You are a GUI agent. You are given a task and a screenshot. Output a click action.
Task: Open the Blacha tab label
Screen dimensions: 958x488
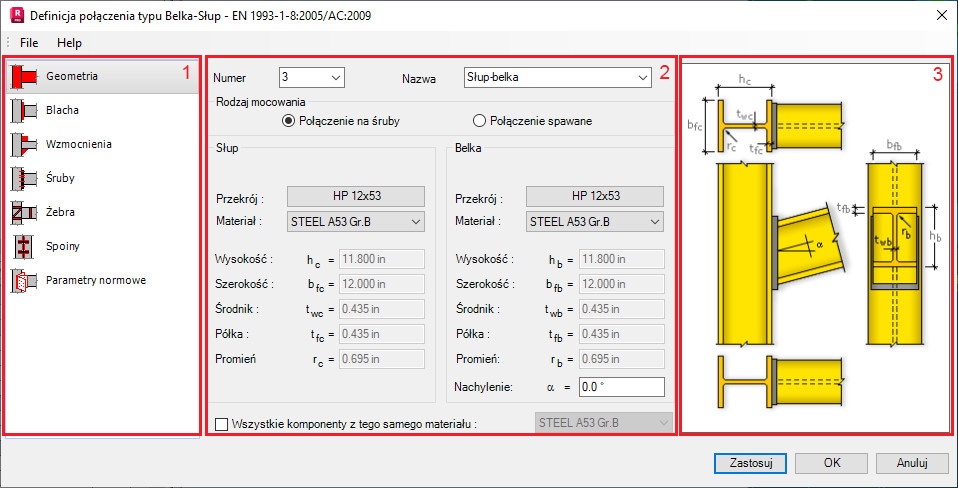[62, 111]
